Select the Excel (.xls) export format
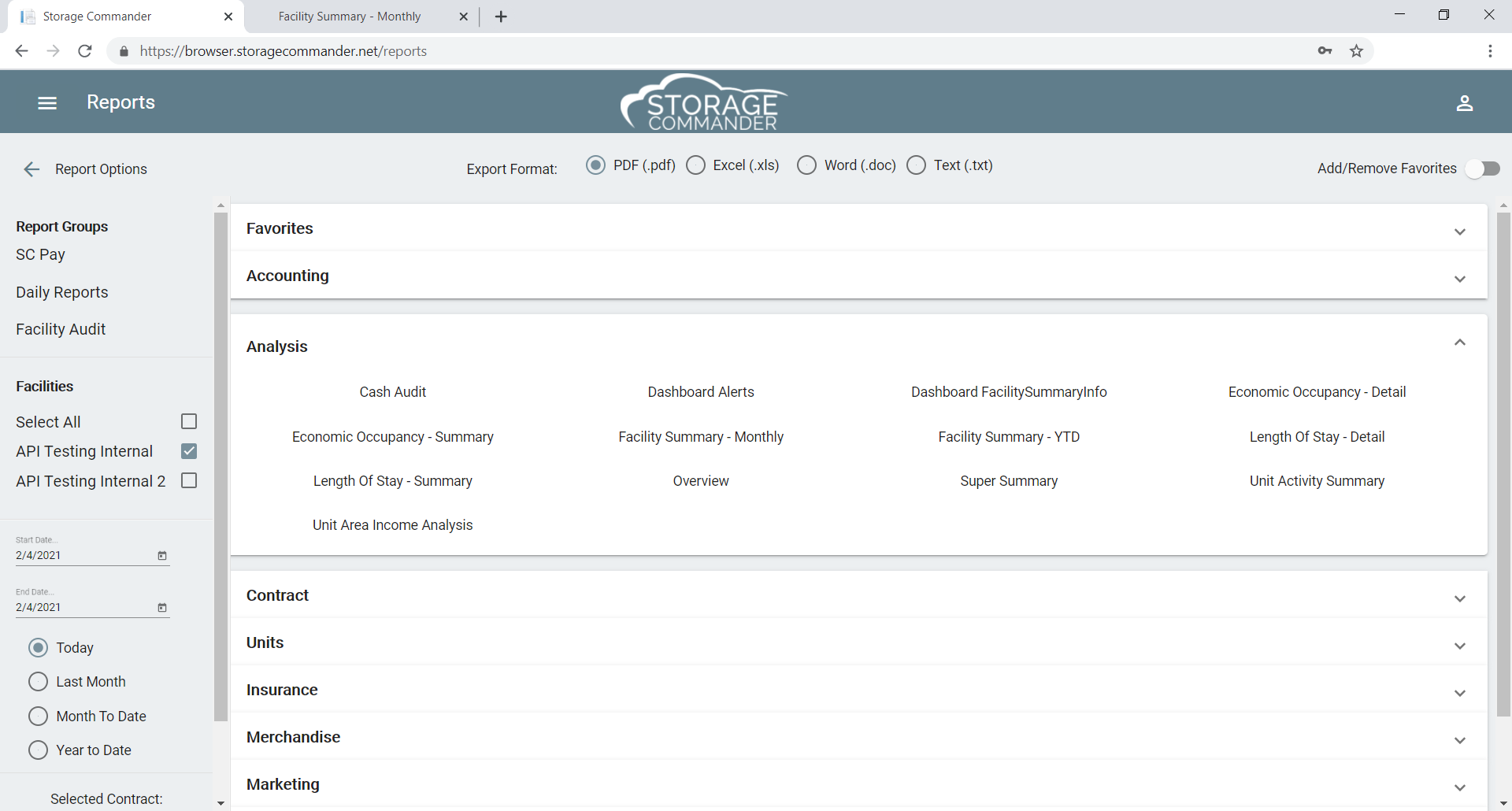Viewport: 1512px width, 811px height. (x=696, y=165)
